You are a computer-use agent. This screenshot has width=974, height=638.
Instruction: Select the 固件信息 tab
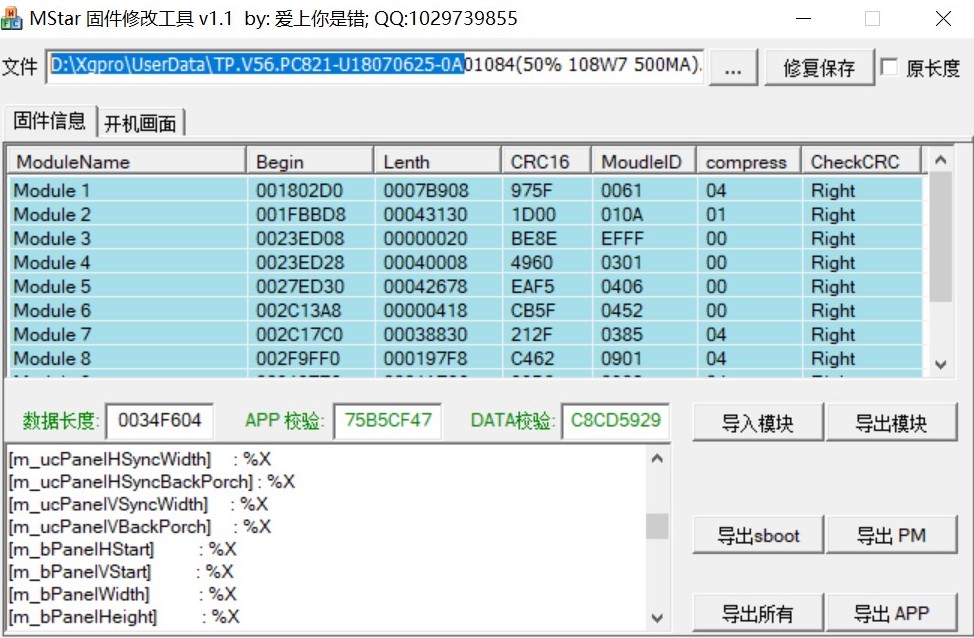[x=50, y=121]
